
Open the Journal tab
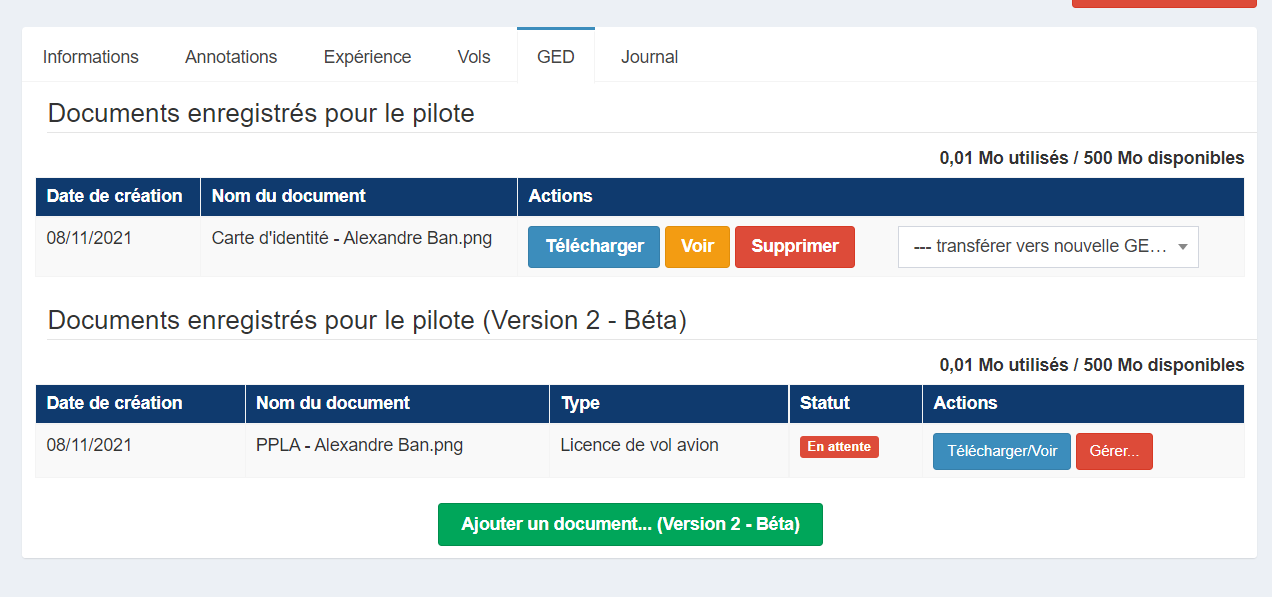point(649,57)
